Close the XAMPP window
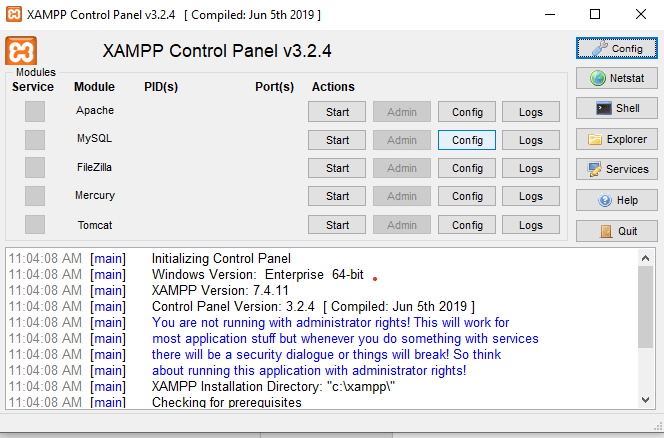The height and width of the screenshot is (438, 664). click(641, 14)
